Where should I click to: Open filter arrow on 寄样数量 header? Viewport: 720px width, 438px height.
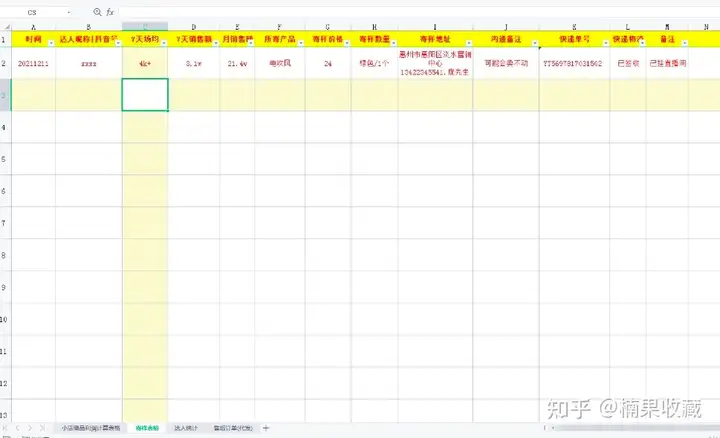click(x=394, y=43)
